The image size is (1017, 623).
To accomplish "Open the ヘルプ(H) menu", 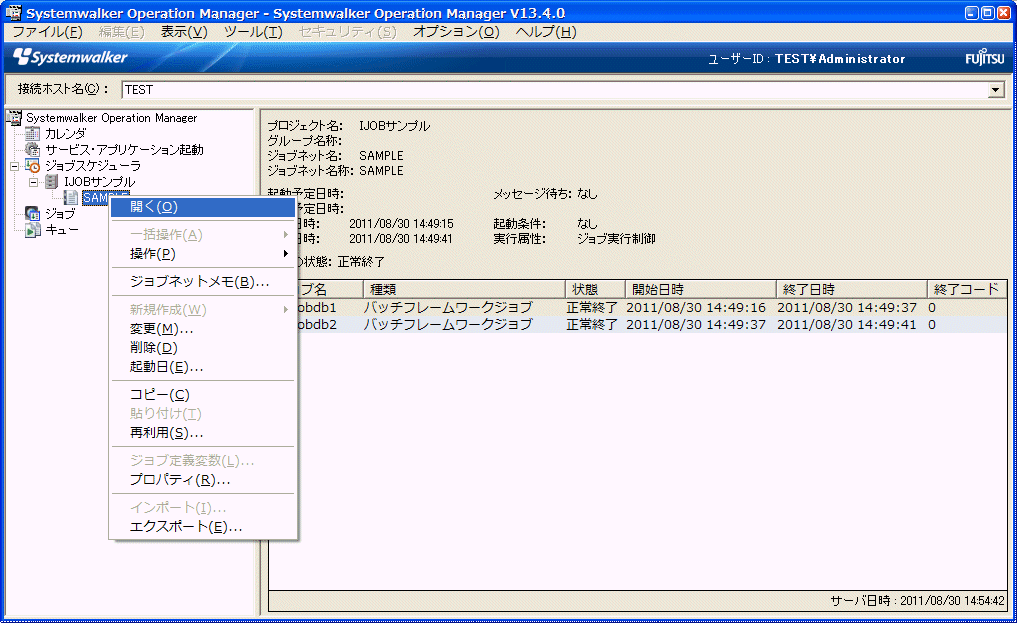I will pyautogui.click(x=545, y=32).
